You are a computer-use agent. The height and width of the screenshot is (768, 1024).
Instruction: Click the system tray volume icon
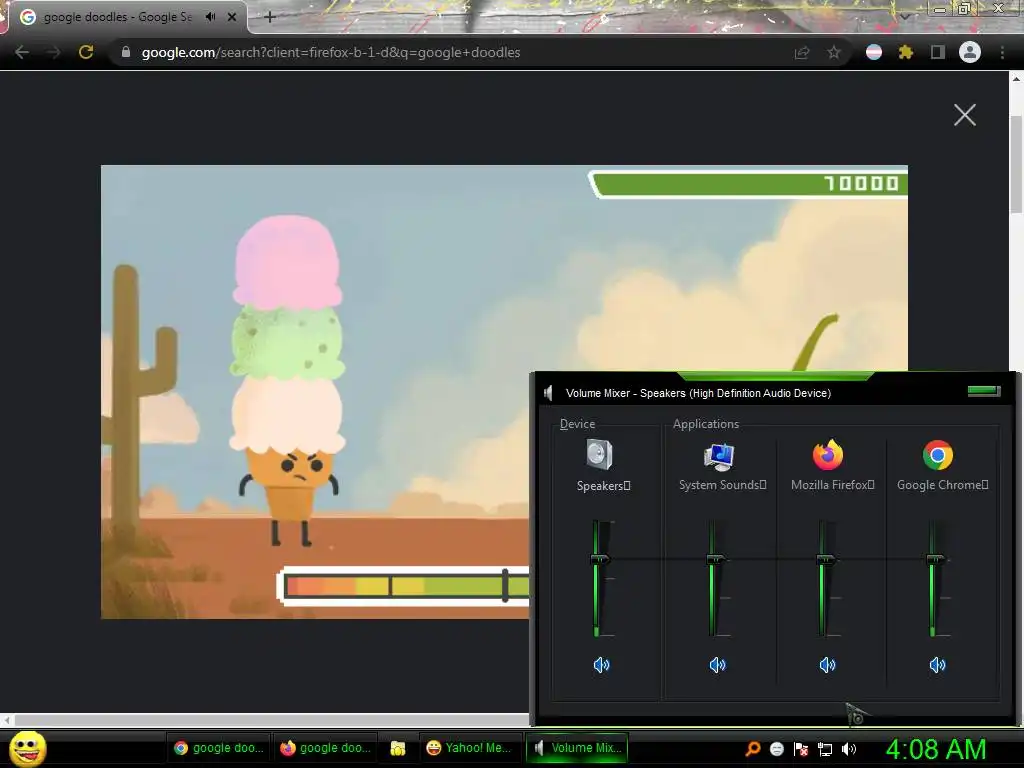(x=849, y=749)
